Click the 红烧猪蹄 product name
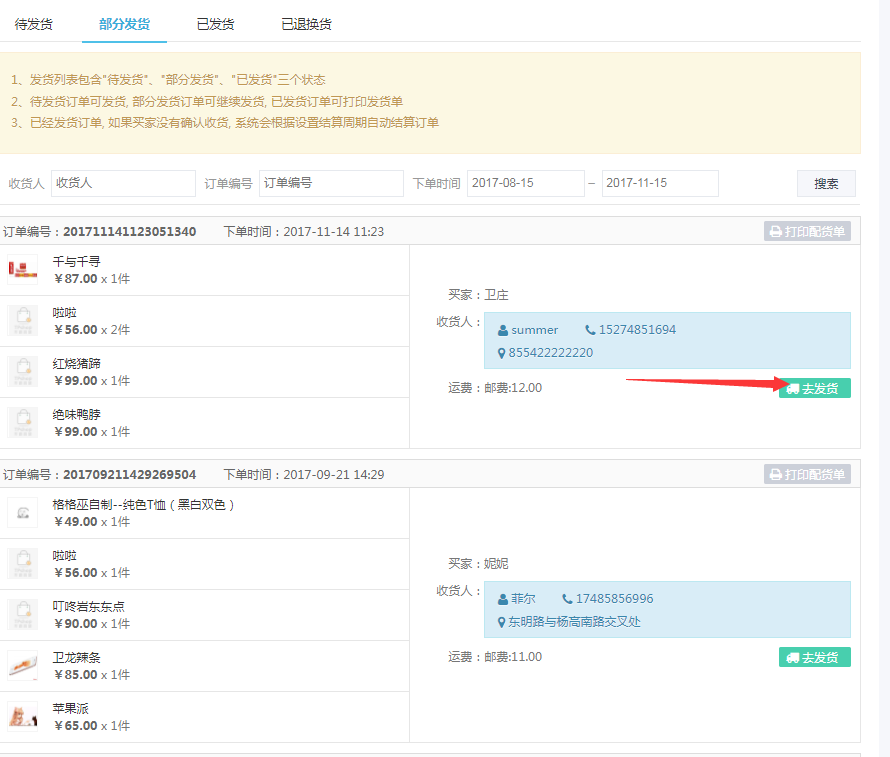The height and width of the screenshot is (757, 890). point(77,364)
